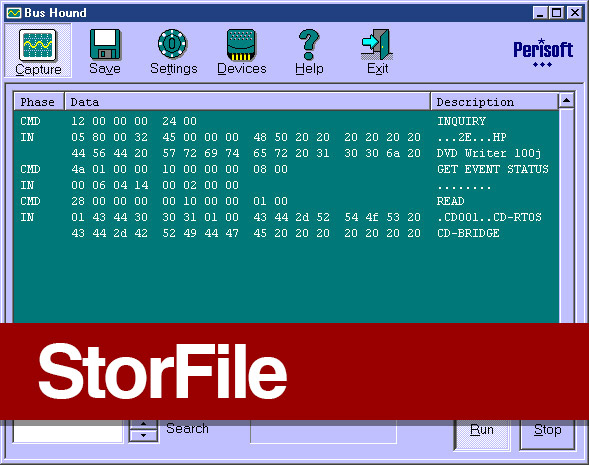This screenshot has height=465, width=589.
Task: Open Settings dial icon
Action: pos(172,44)
